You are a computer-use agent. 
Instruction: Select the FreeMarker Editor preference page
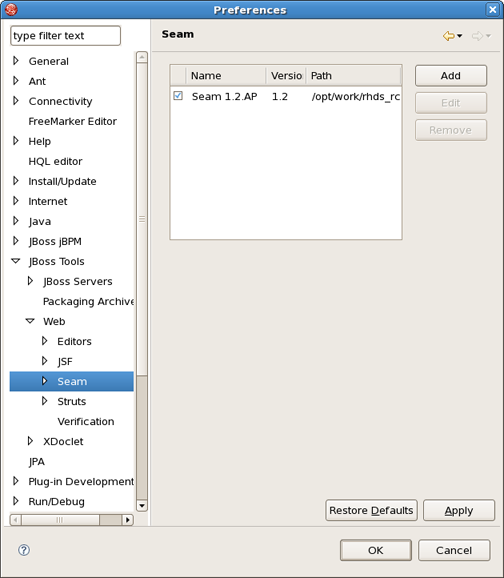tap(72, 121)
